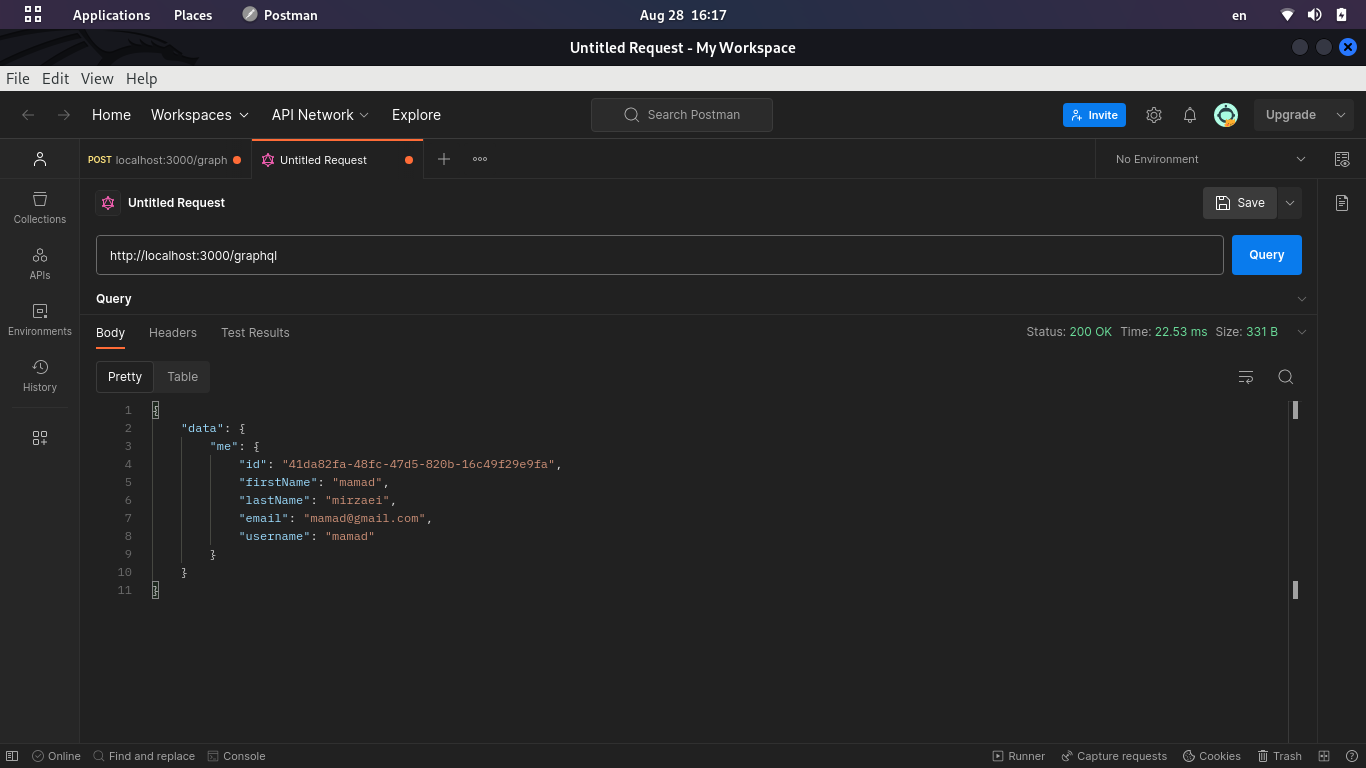This screenshot has width=1366, height=768.
Task: Open the Console panel
Action: [236, 756]
